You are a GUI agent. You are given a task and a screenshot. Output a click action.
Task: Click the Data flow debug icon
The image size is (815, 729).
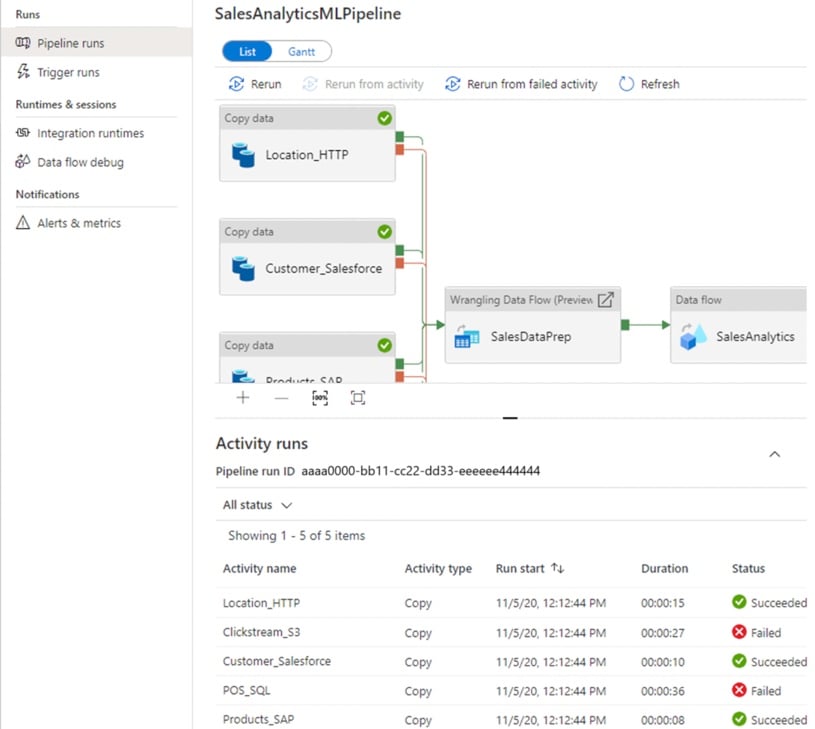23,162
